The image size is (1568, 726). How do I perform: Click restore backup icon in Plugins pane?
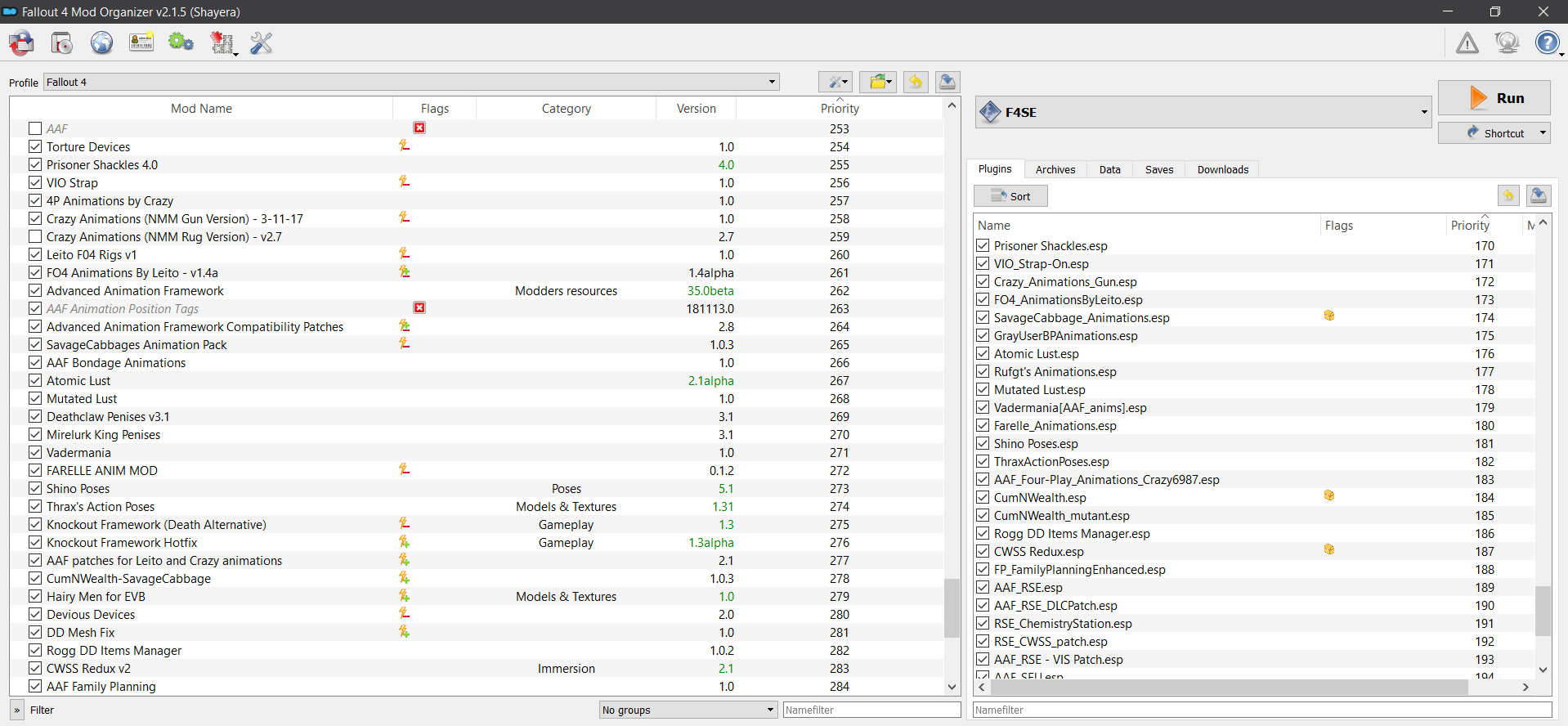click(1508, 195)
